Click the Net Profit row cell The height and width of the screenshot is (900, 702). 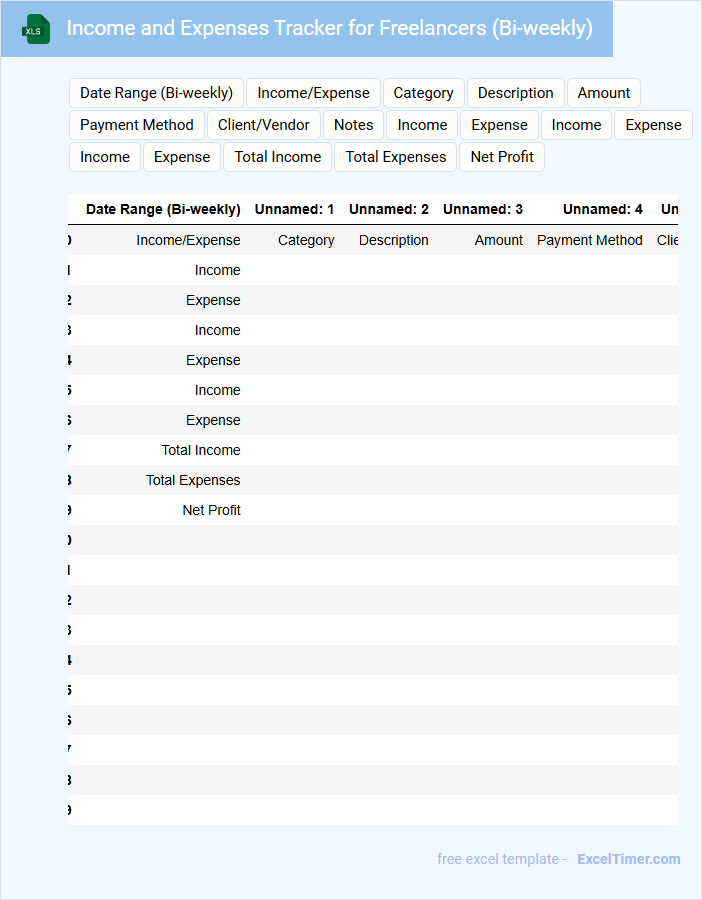211,510
